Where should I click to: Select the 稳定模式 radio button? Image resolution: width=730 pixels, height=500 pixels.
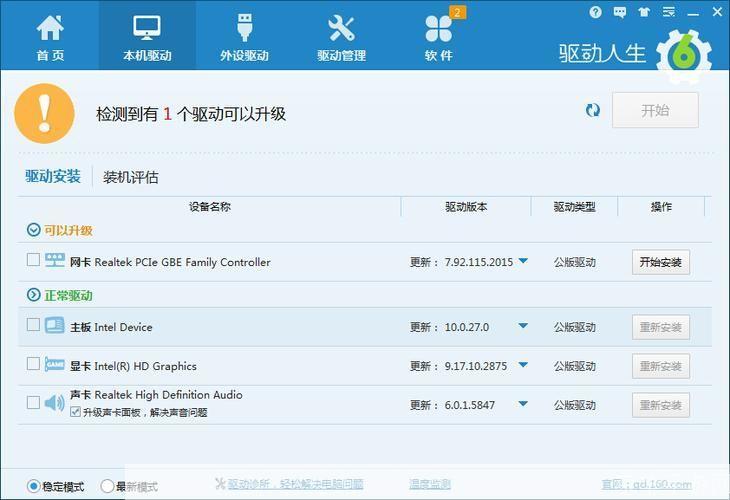coord(34,486)
